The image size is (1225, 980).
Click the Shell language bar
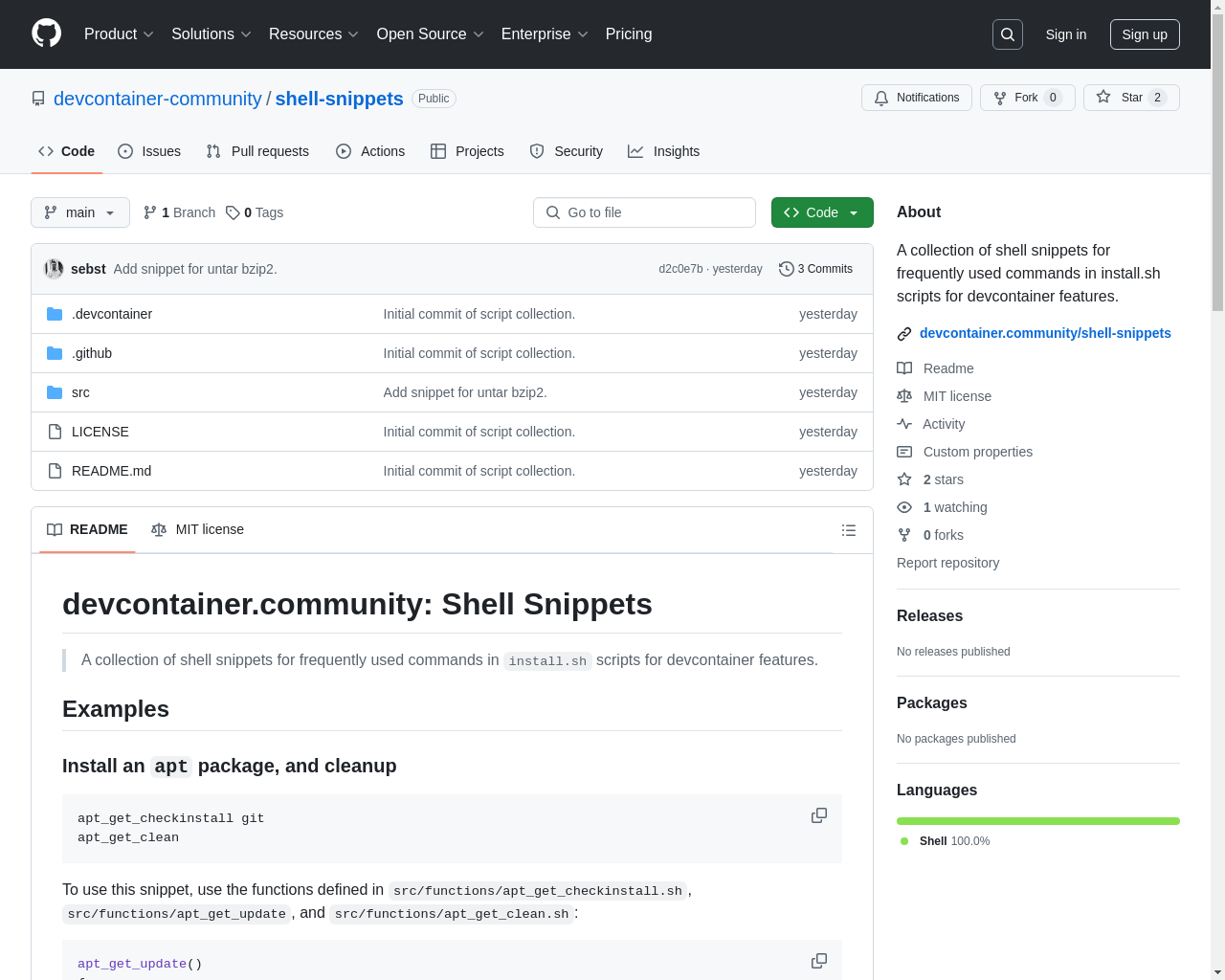coord(1038,821)
